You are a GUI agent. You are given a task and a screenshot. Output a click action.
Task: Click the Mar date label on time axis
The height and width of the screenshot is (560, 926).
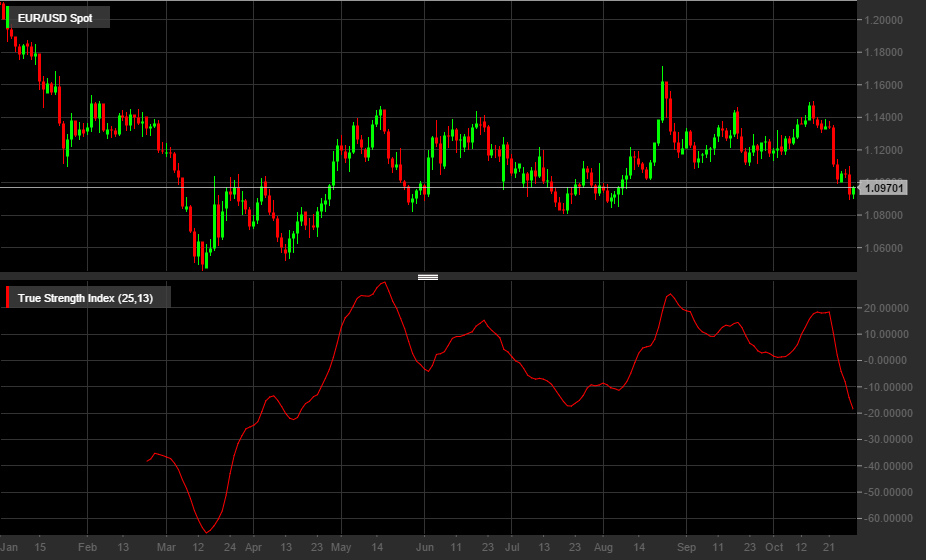click(x=166, y=547)
